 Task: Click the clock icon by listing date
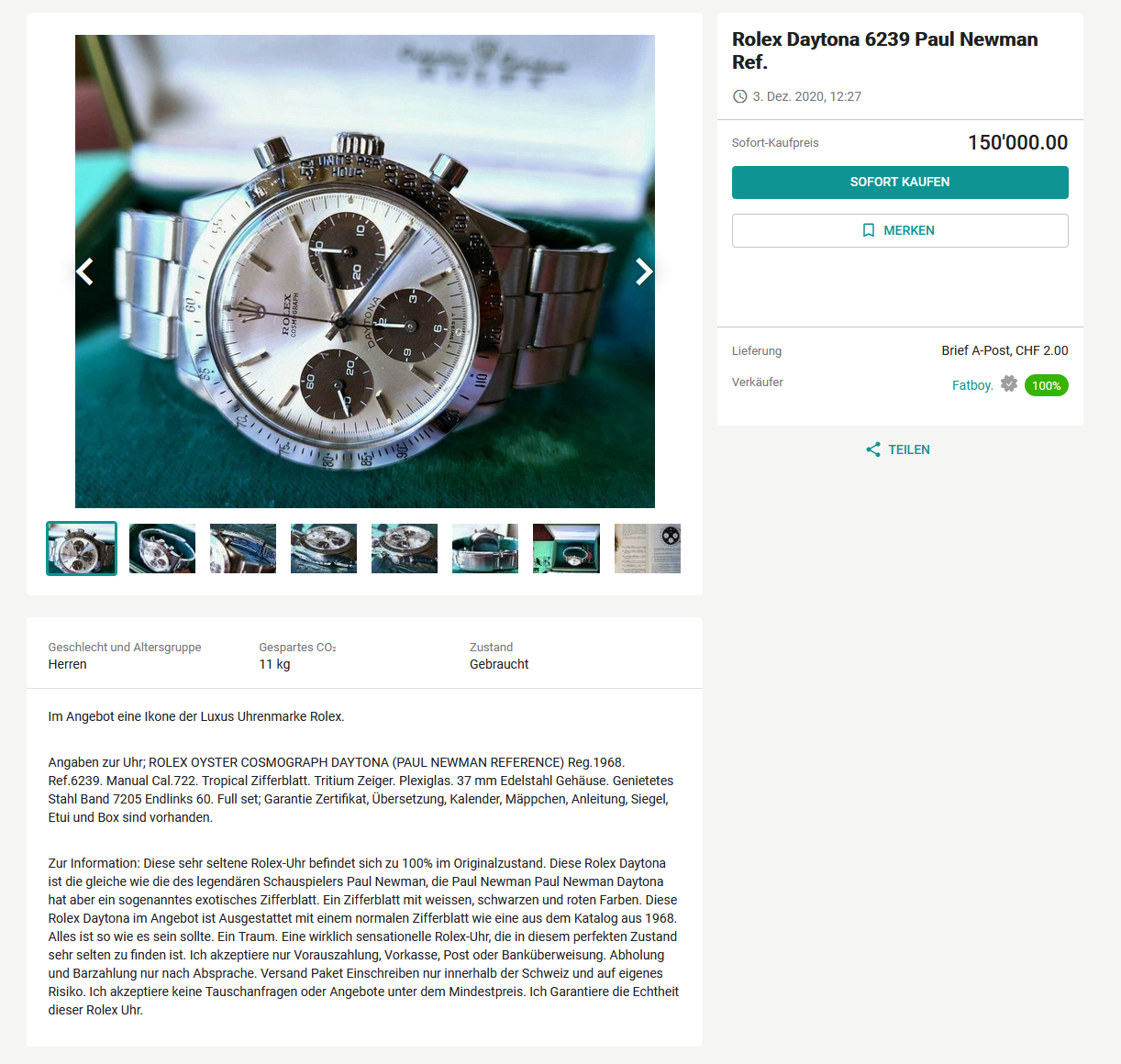[x=740, y=96]
